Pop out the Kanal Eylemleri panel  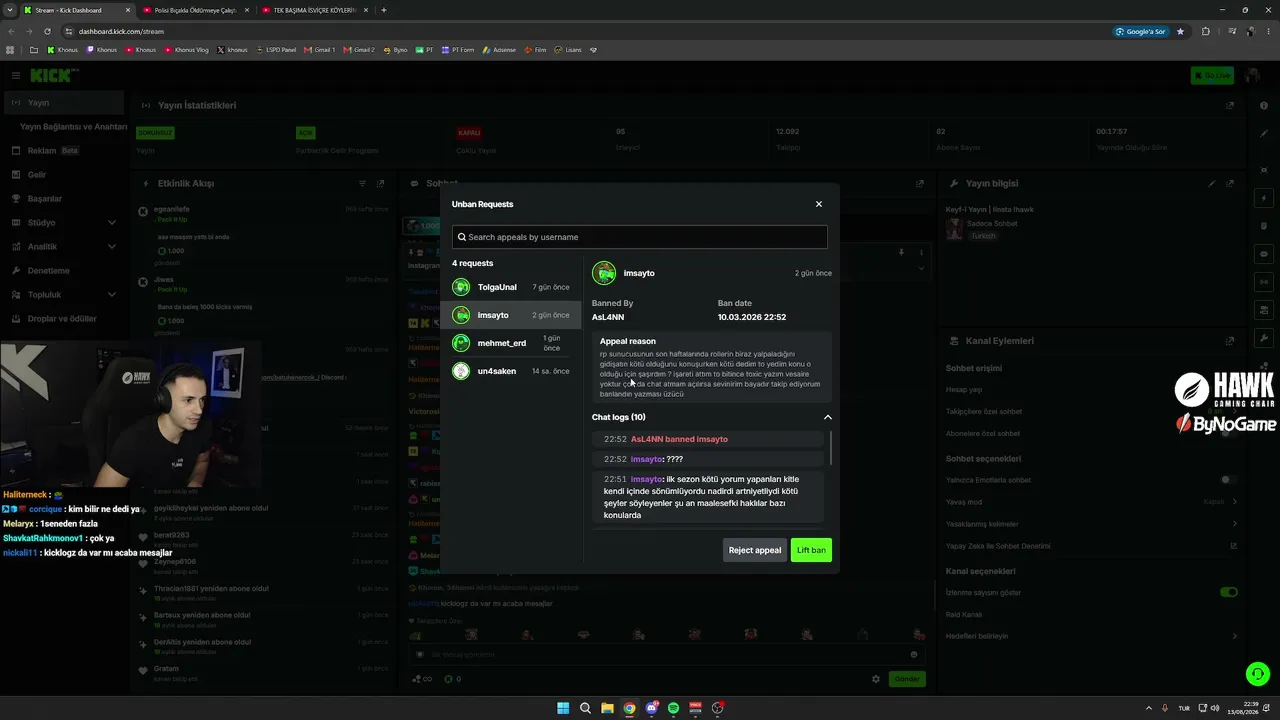(1230, 341)
